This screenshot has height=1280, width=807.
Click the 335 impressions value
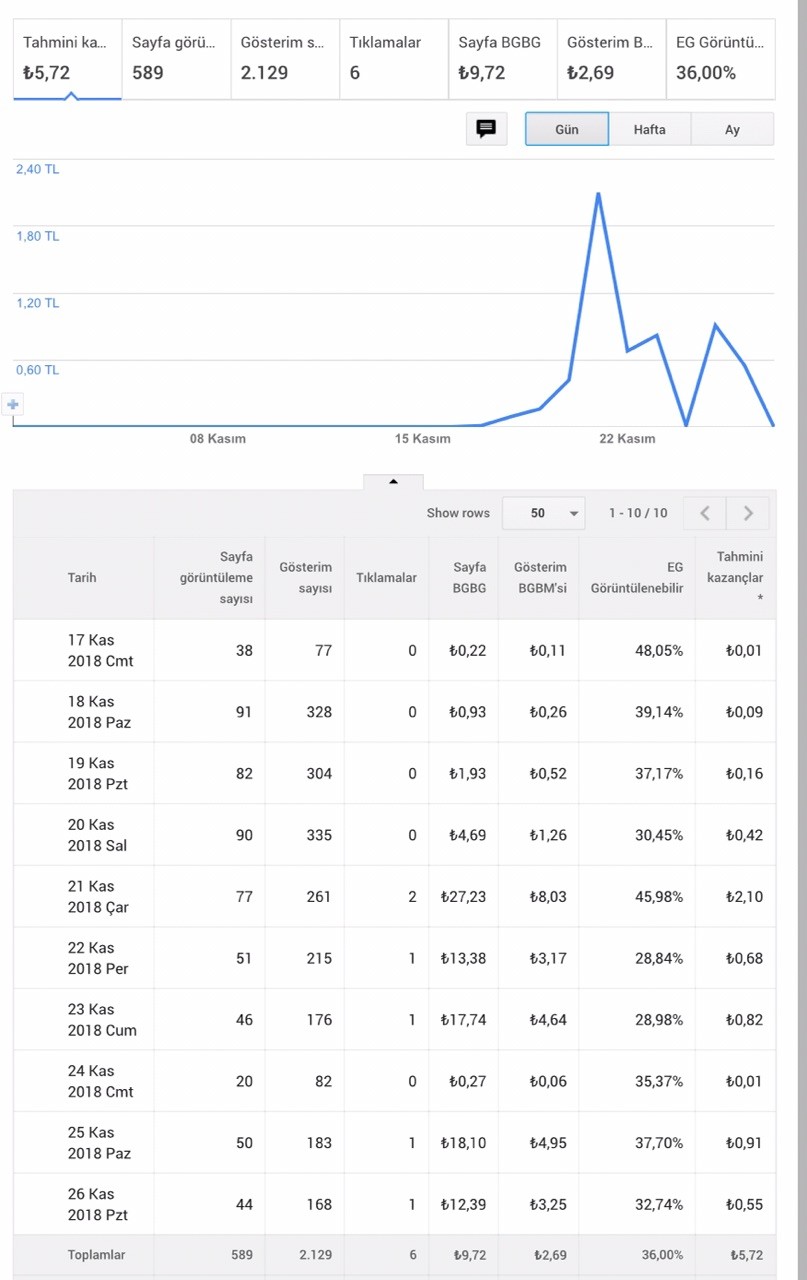(x=319, y=835)
